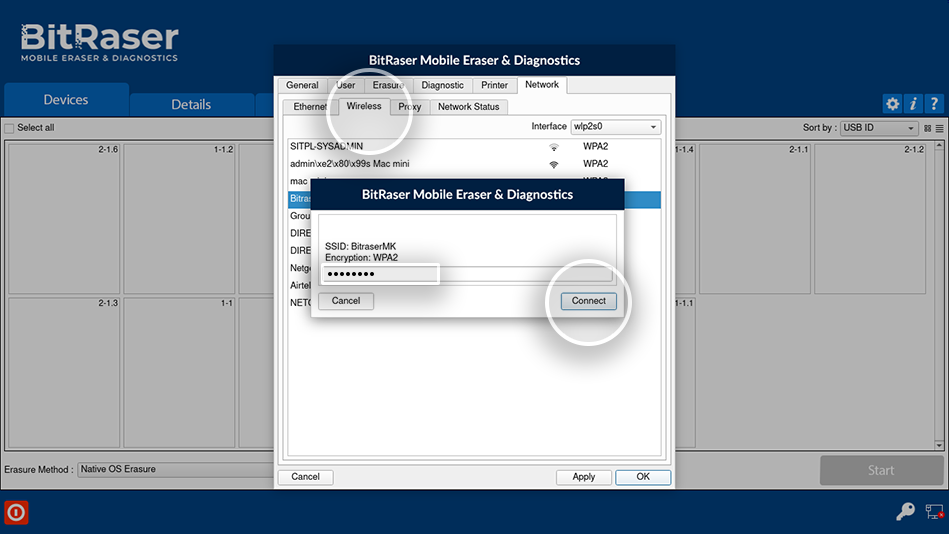The height and width of the screenshot is (534, 949).
Task: Switch to the User settings tab
Action: click(x=346, y=85)
